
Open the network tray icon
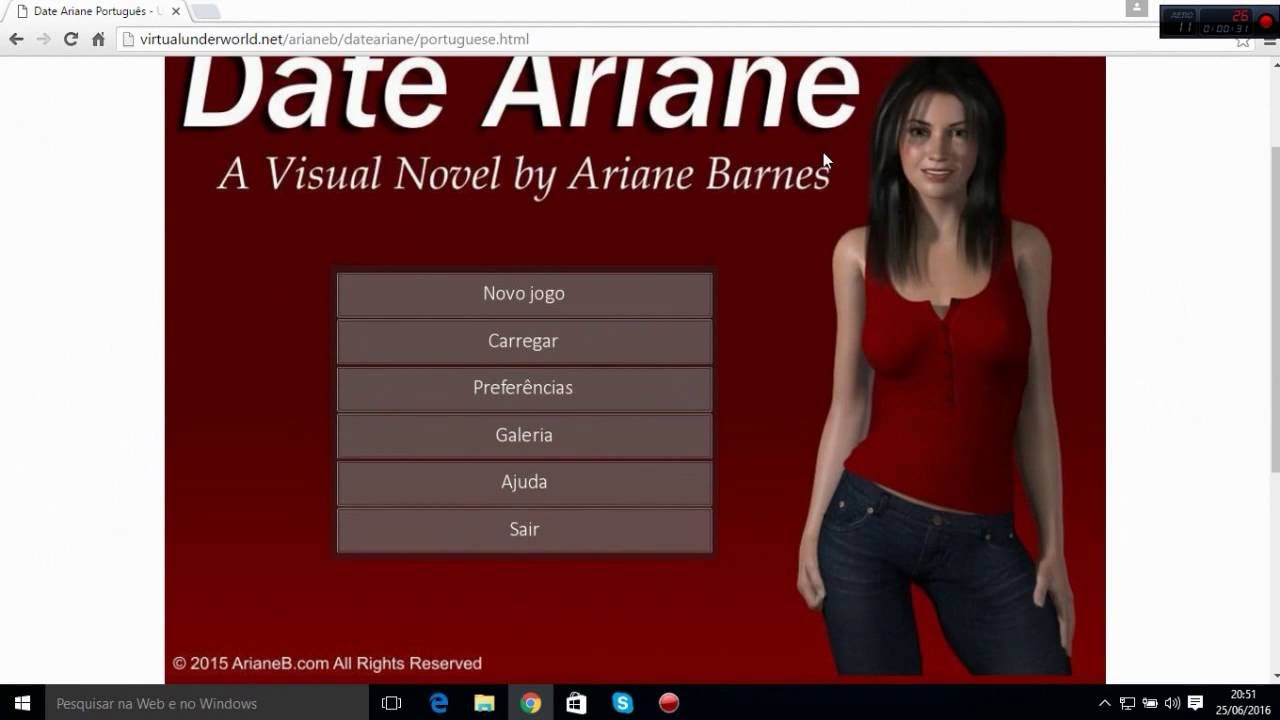tap(1127, 703)
